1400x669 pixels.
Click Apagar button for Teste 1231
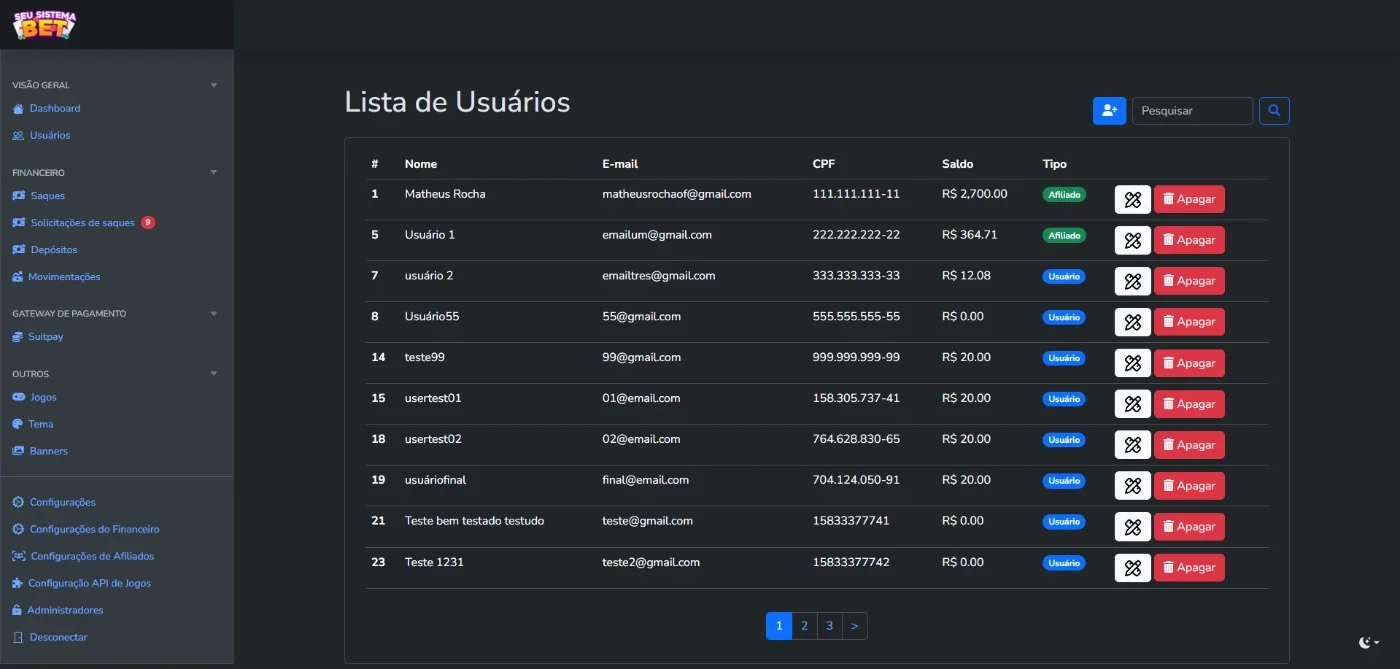point(1189,568)
